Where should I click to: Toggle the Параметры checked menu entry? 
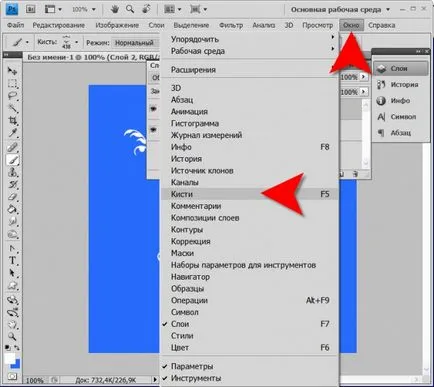(x=249, y=366)
